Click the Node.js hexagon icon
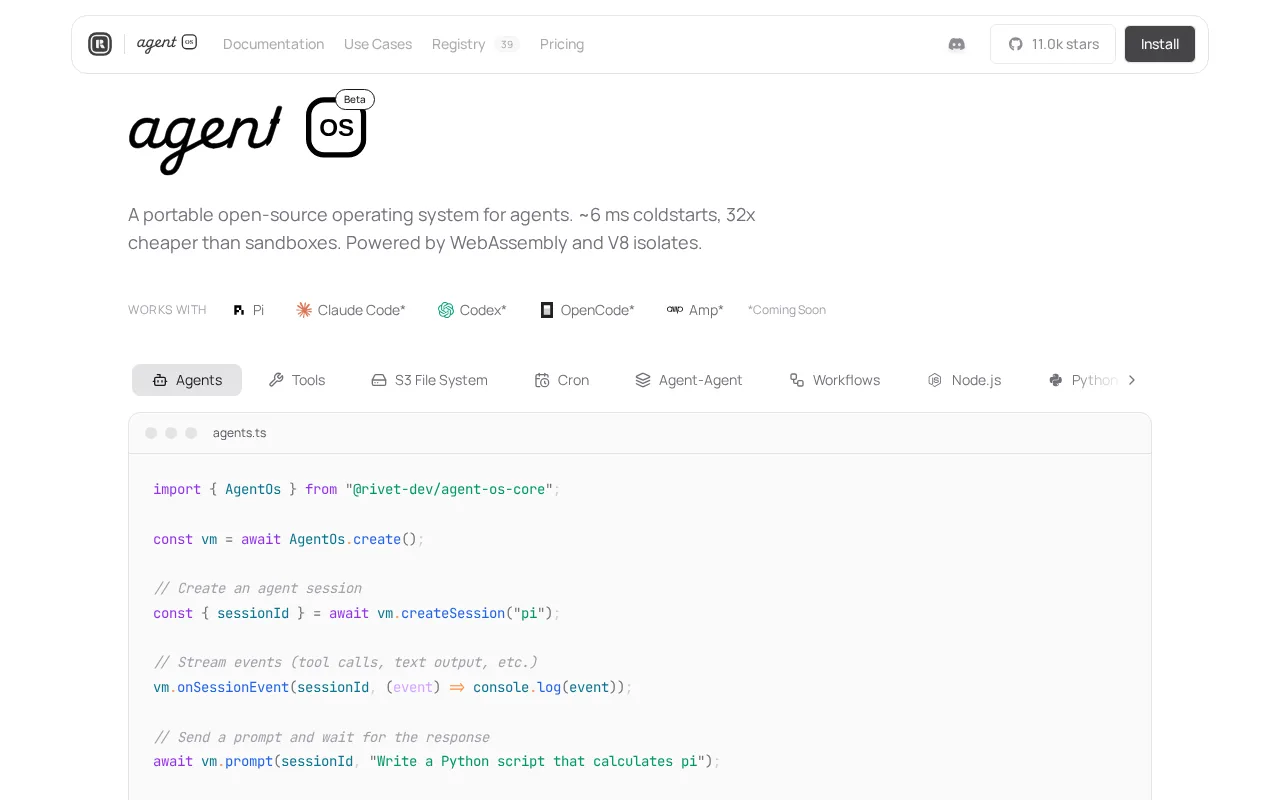This screenshot has height=800, width=1280. tap(935, 380)
